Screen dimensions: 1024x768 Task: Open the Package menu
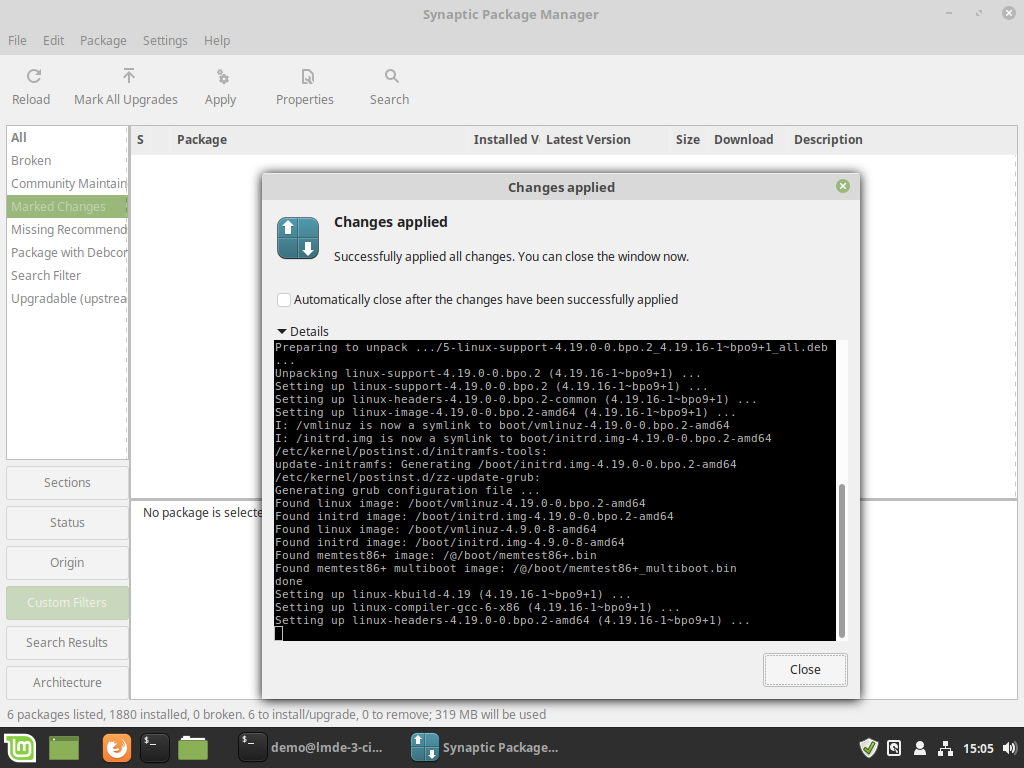pos(103,40)
